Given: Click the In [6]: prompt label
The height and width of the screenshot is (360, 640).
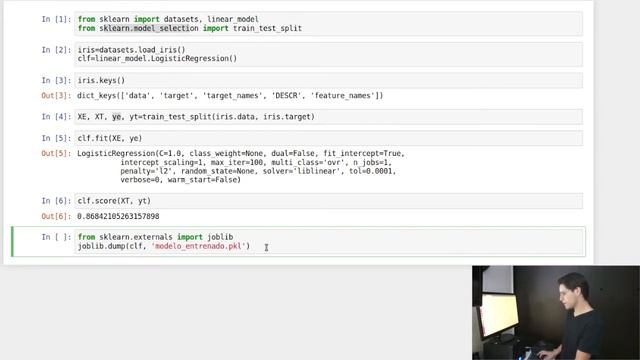Looking at the screenshot, I should click(56, 201).
